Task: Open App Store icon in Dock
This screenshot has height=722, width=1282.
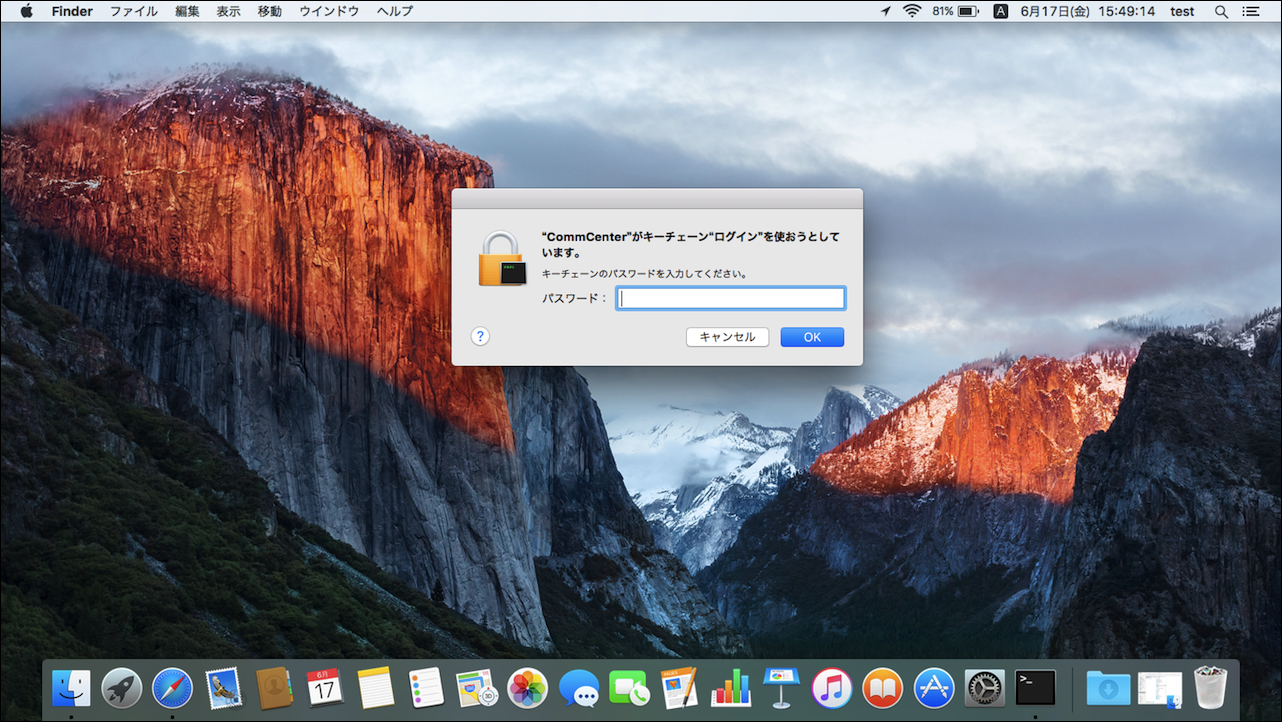Action: (934, 688)
